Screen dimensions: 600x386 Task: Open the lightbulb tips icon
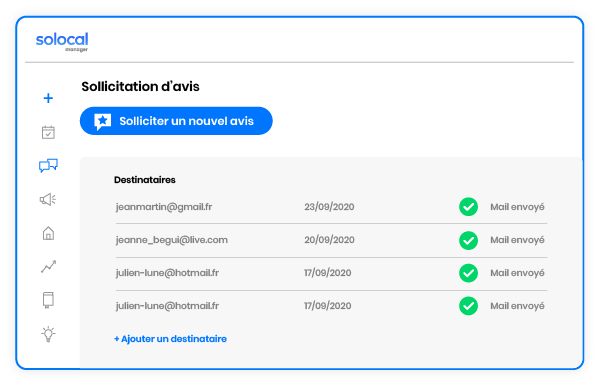(x=48, y=334)
